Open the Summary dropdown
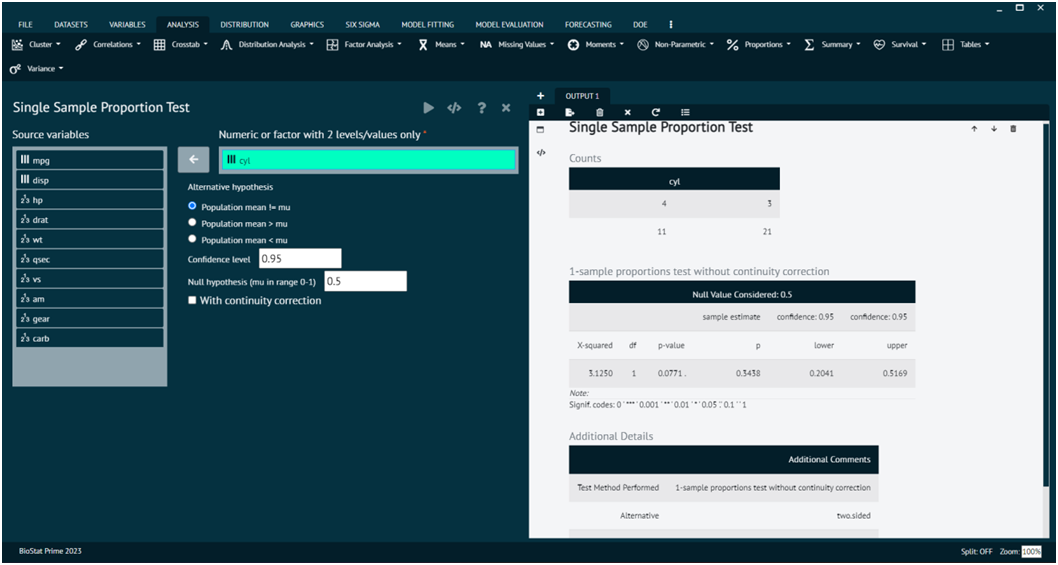 (832, 45)
